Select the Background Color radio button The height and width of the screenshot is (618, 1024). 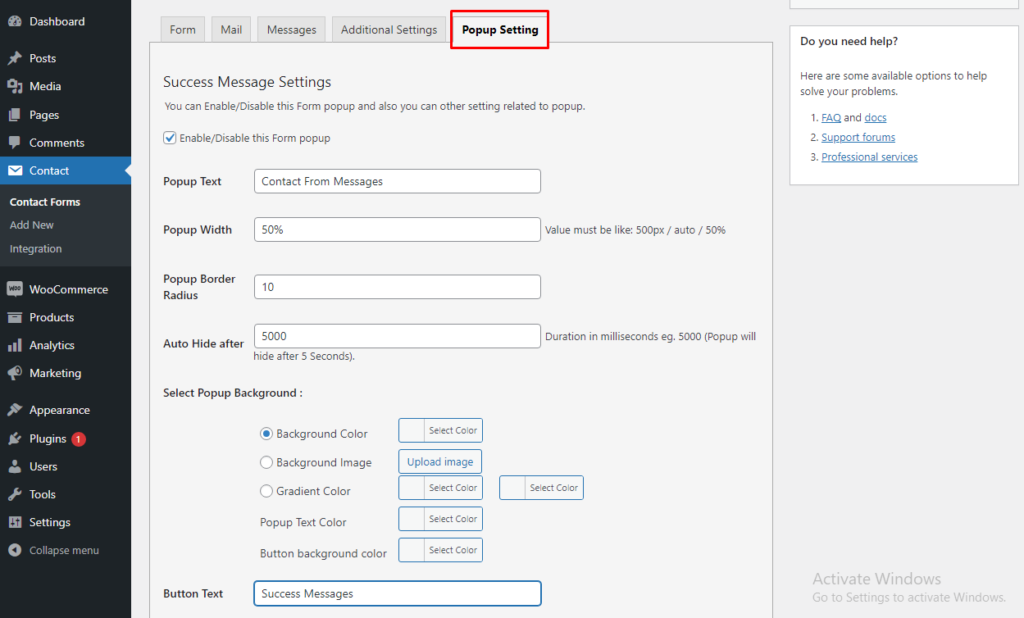266,434
